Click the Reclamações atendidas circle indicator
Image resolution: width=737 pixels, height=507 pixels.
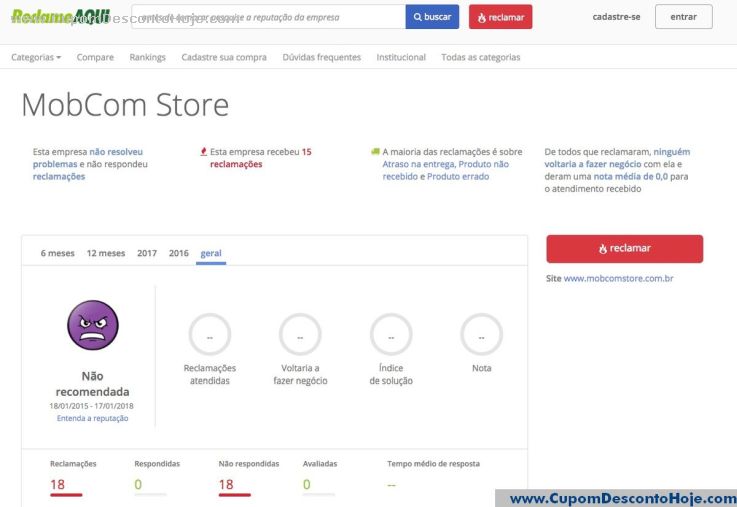(x=210, y=335)
